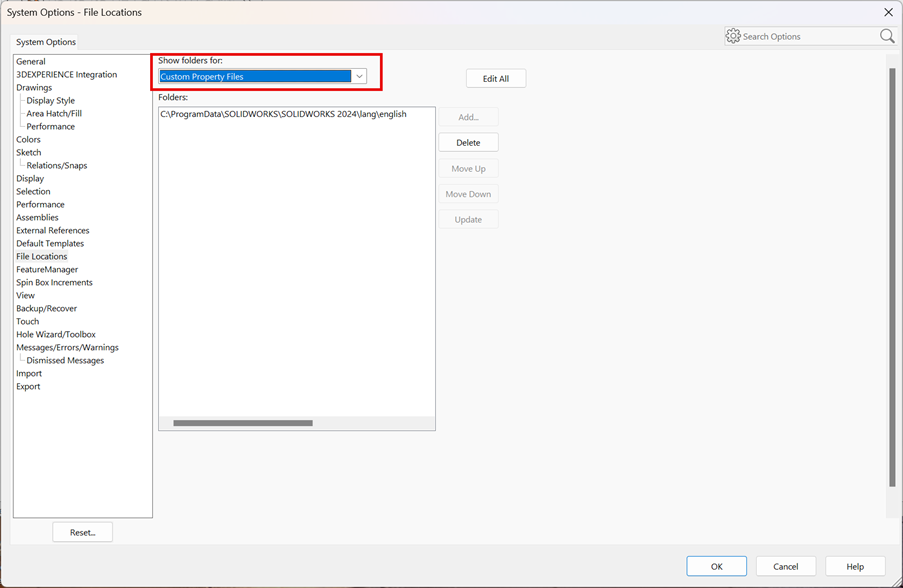903x588 pixels.
Task: Confirm settings with the OK button
Action: coord(716,567)
